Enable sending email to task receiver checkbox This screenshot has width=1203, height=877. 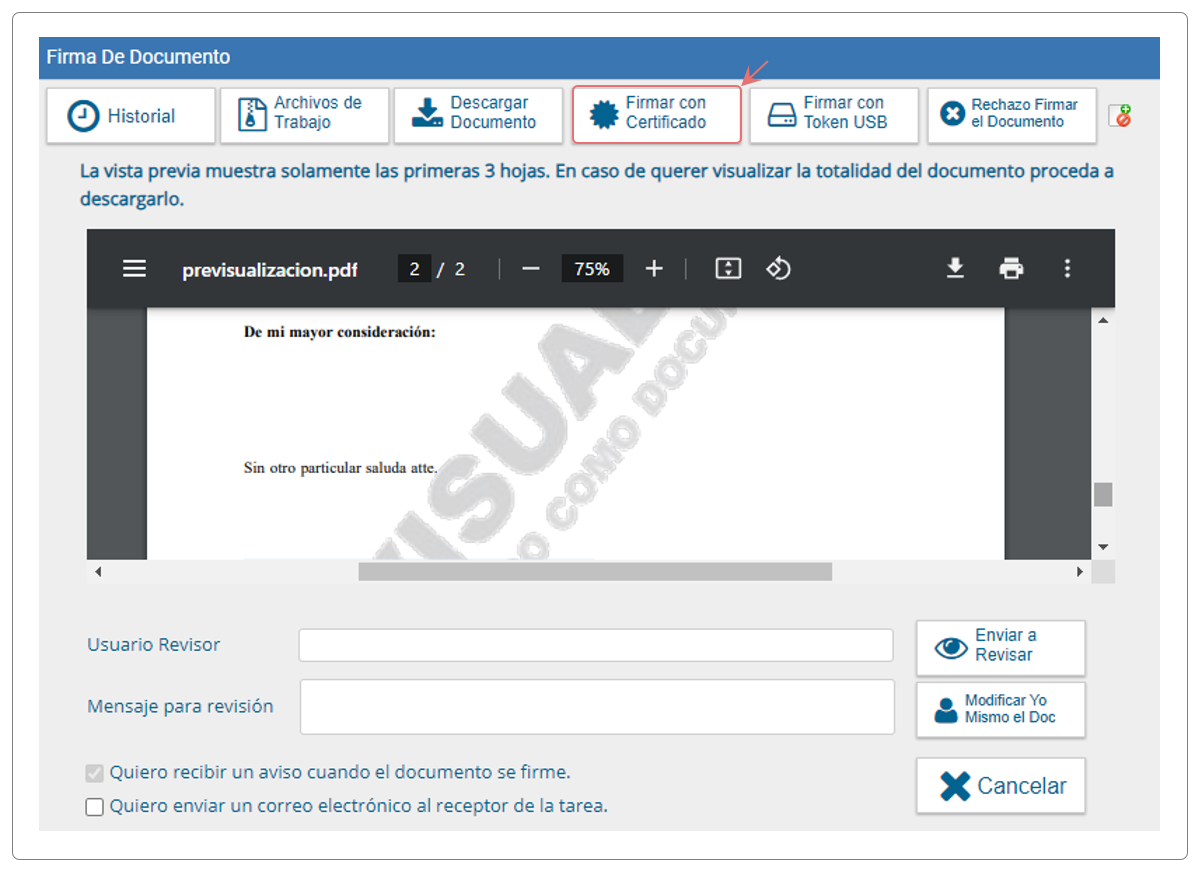(x=95, y=806)
